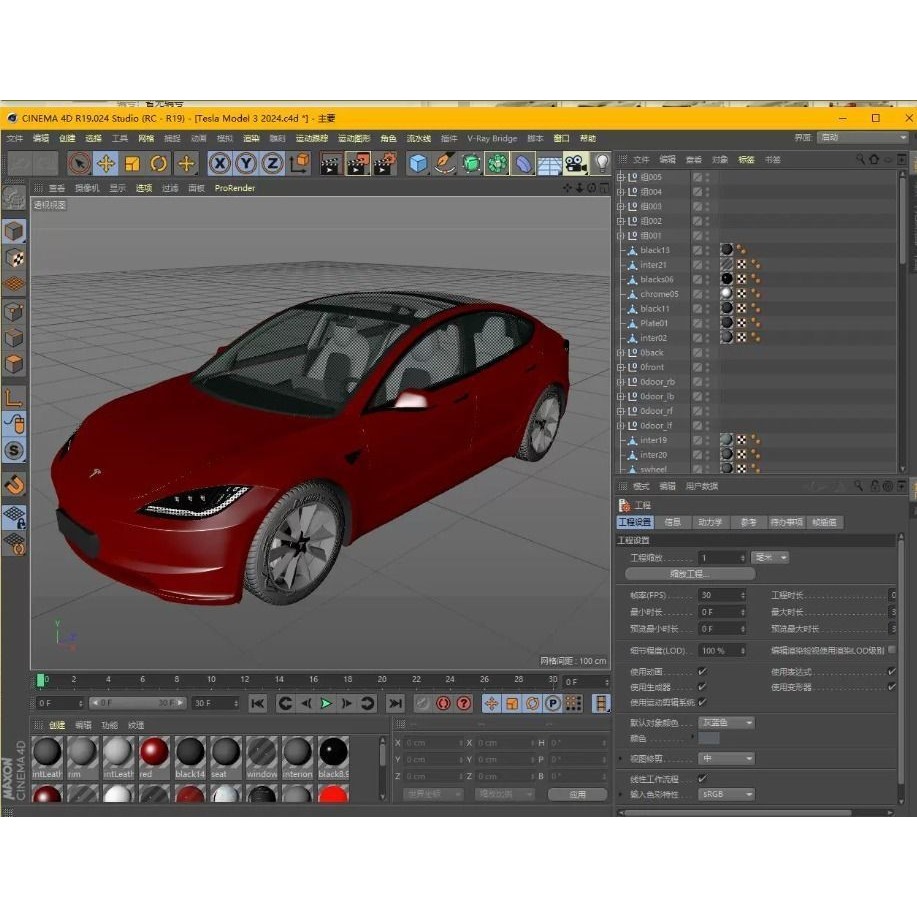Uncheck the 使用运动剪辑系统 checkbox
The image size is (917, 917).
(x=702, y=702)
